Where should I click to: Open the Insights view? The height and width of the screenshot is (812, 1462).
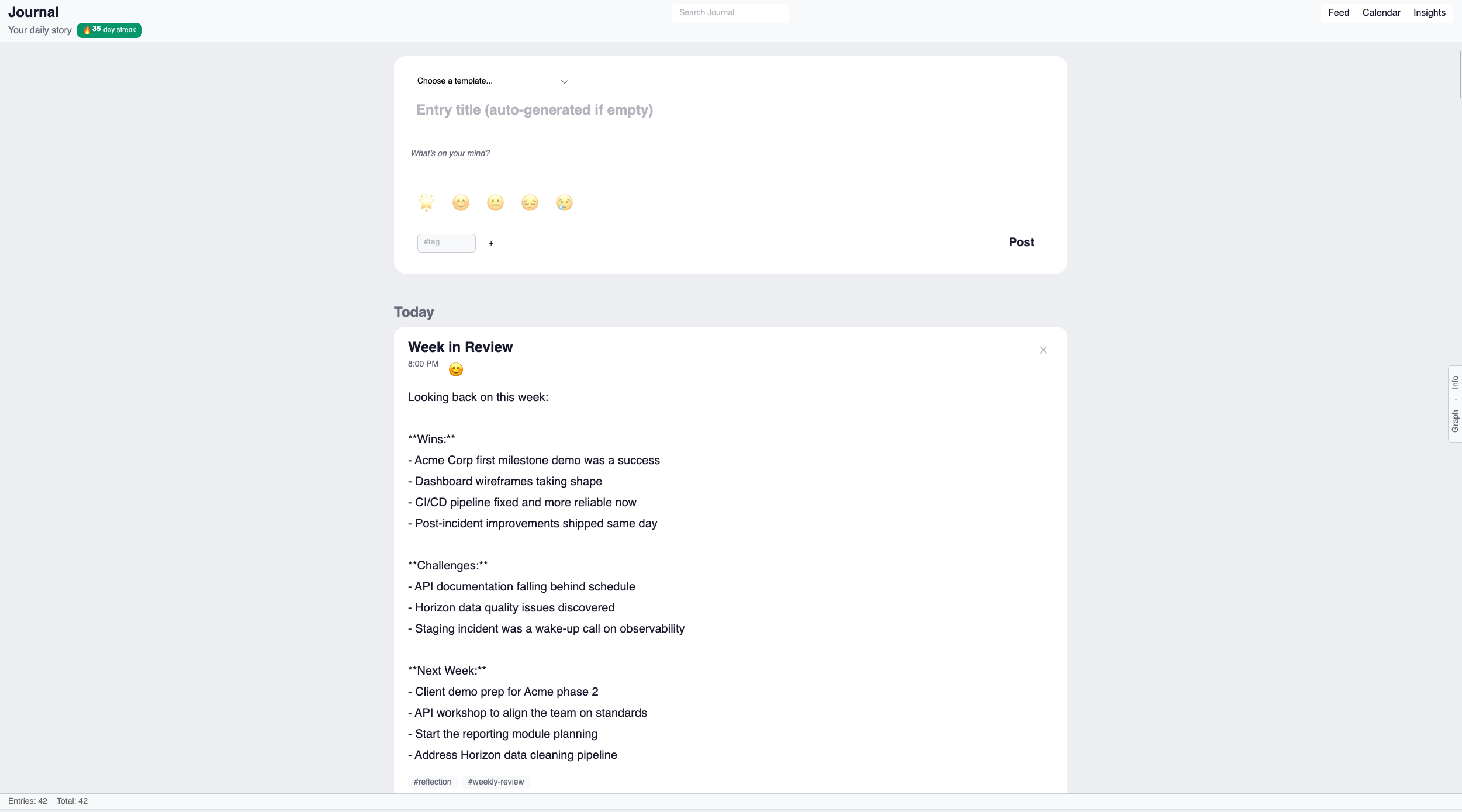pos(1429,12)
